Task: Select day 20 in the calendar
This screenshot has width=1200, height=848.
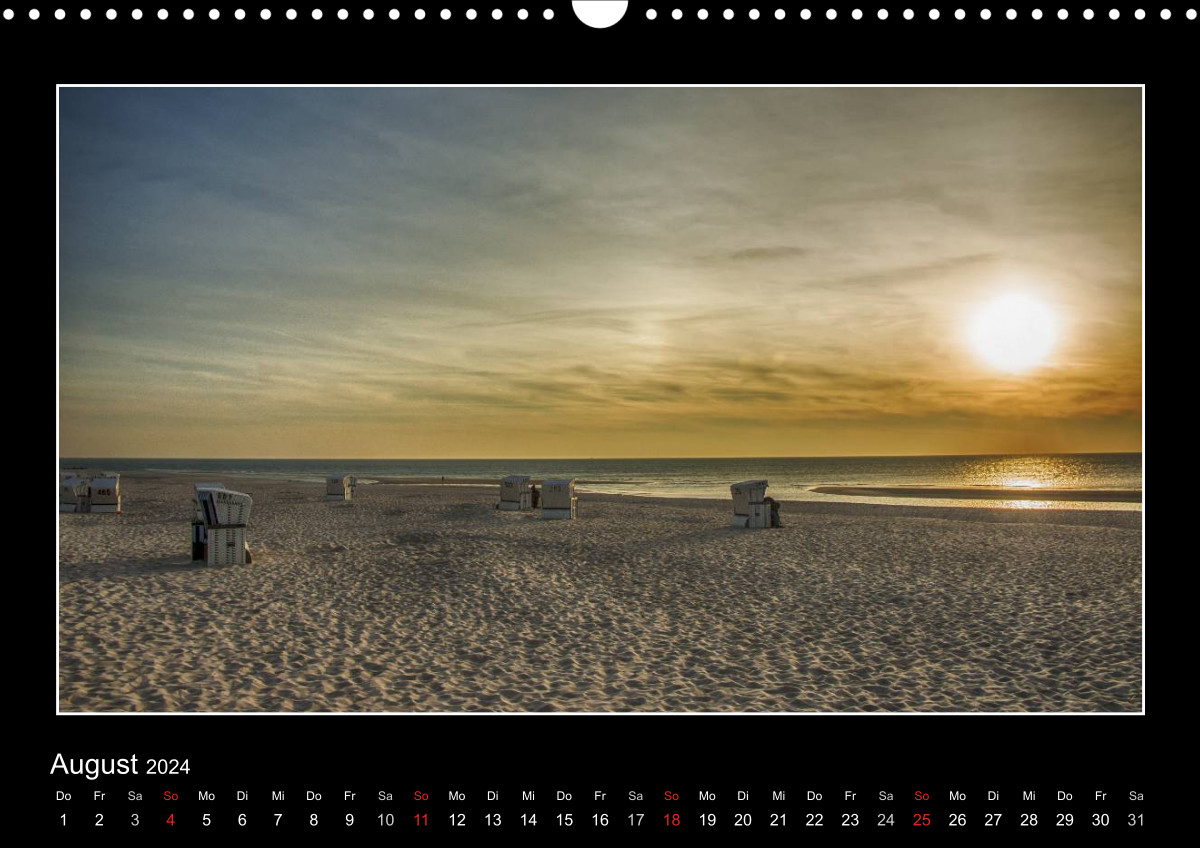Action: 743,820
